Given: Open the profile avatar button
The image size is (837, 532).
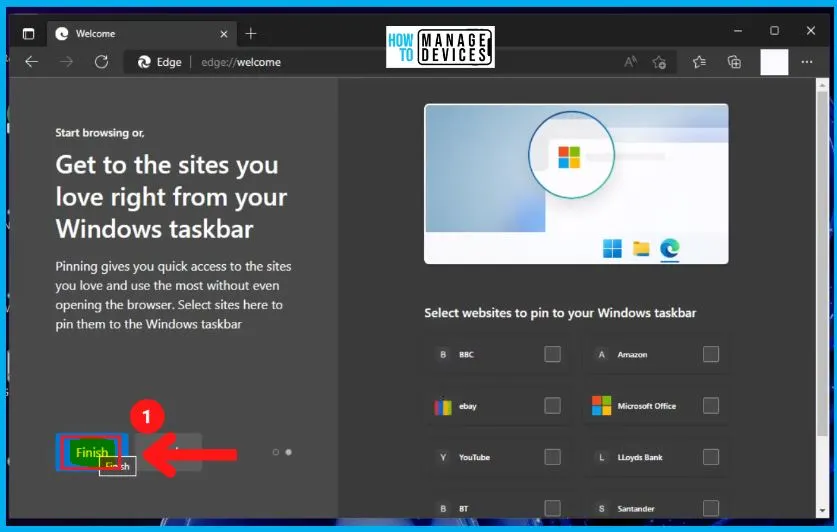Looking at the screenshot, I should point(774,62).
